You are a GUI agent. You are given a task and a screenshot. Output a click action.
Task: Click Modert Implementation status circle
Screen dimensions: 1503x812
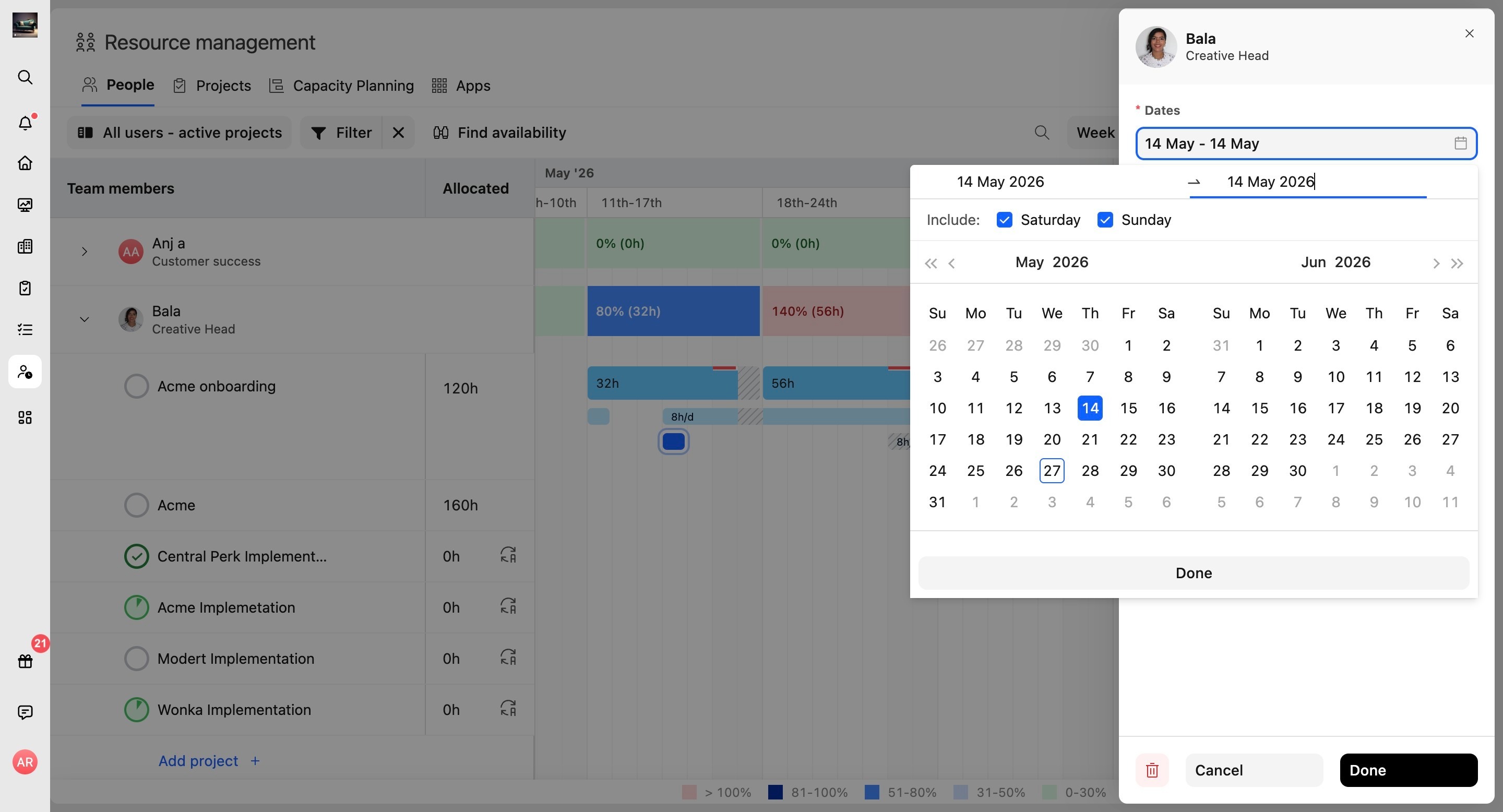click(x=137, y=659)
